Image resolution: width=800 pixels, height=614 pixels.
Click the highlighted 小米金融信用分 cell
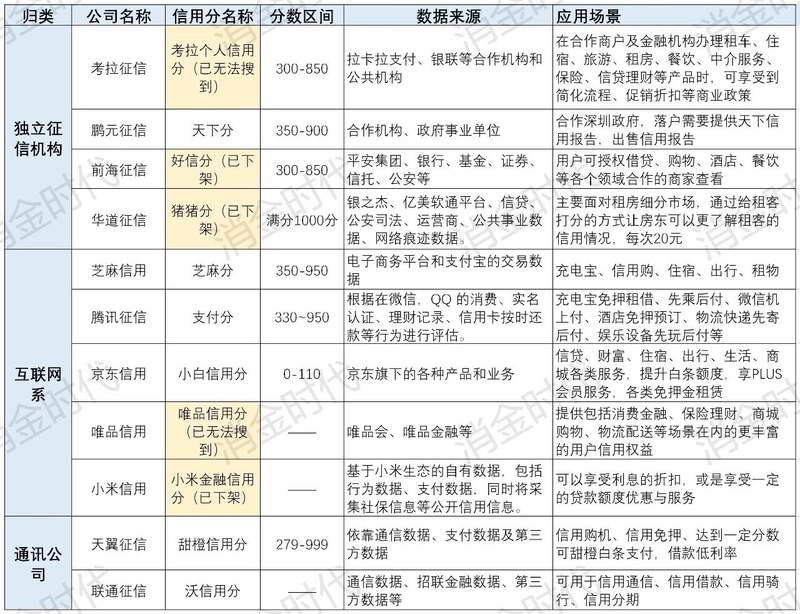point(212,487)
